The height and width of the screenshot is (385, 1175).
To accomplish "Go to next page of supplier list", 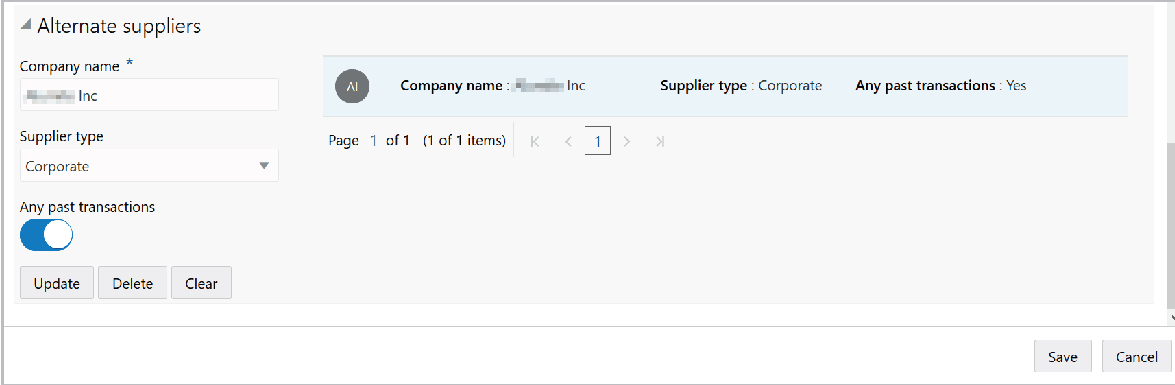I will pyautogui.click(x=627, y=141).
